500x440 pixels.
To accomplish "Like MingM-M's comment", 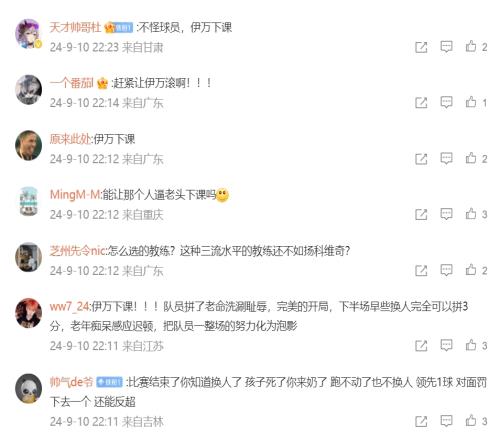I will pyautogui.click(x=471, y=214).
